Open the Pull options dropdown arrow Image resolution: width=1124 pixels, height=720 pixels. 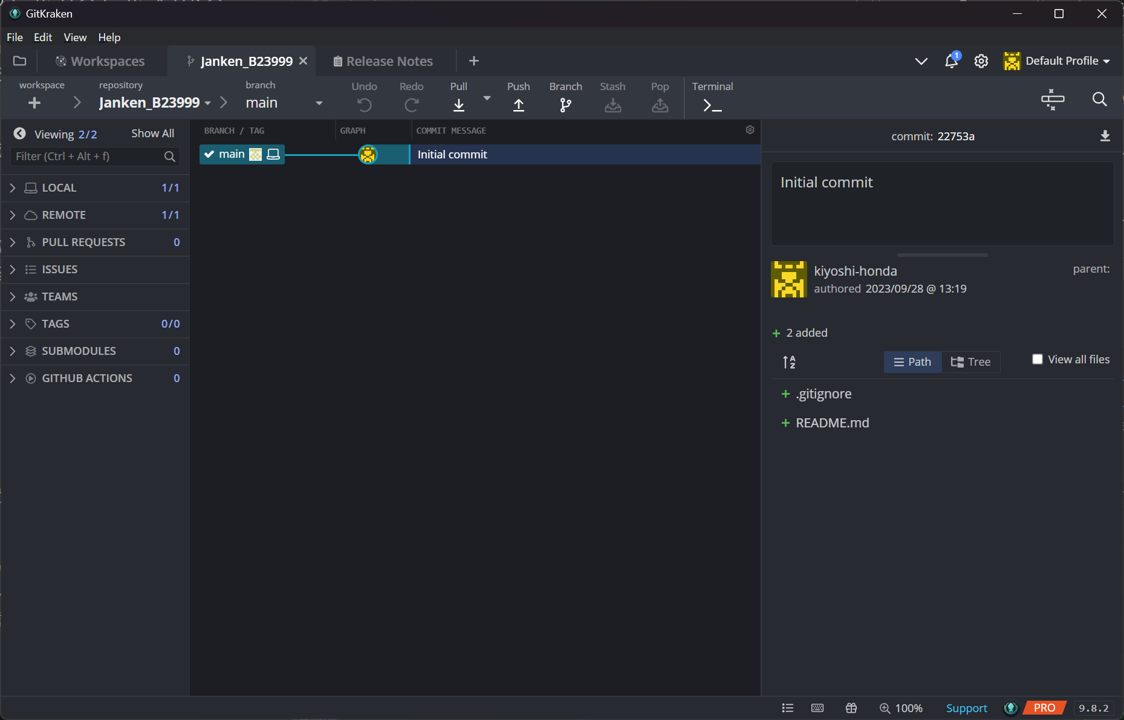[487, 99]
